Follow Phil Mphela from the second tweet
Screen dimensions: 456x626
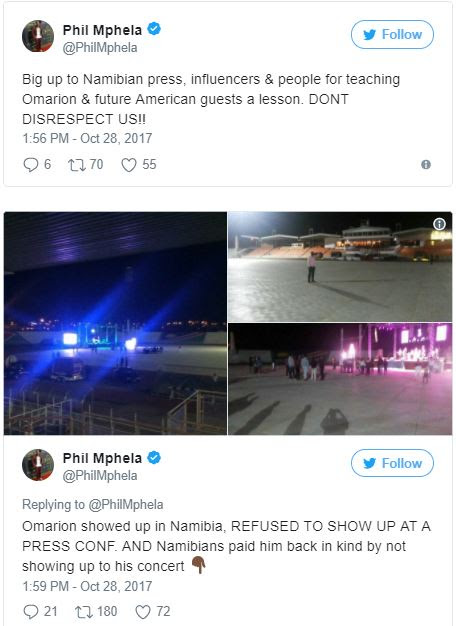coord(392,463)
